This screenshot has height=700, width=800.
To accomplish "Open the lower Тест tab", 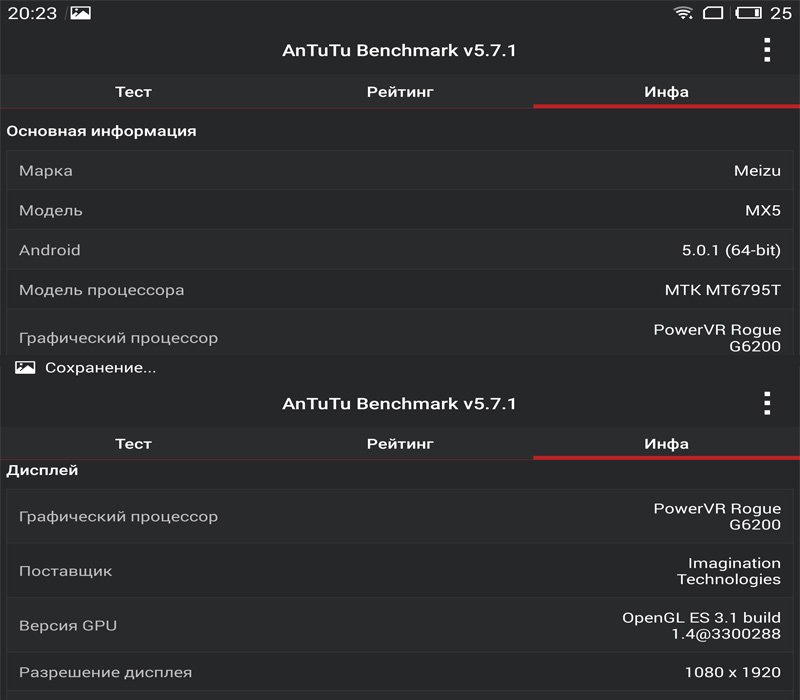I will pos(133,444).
